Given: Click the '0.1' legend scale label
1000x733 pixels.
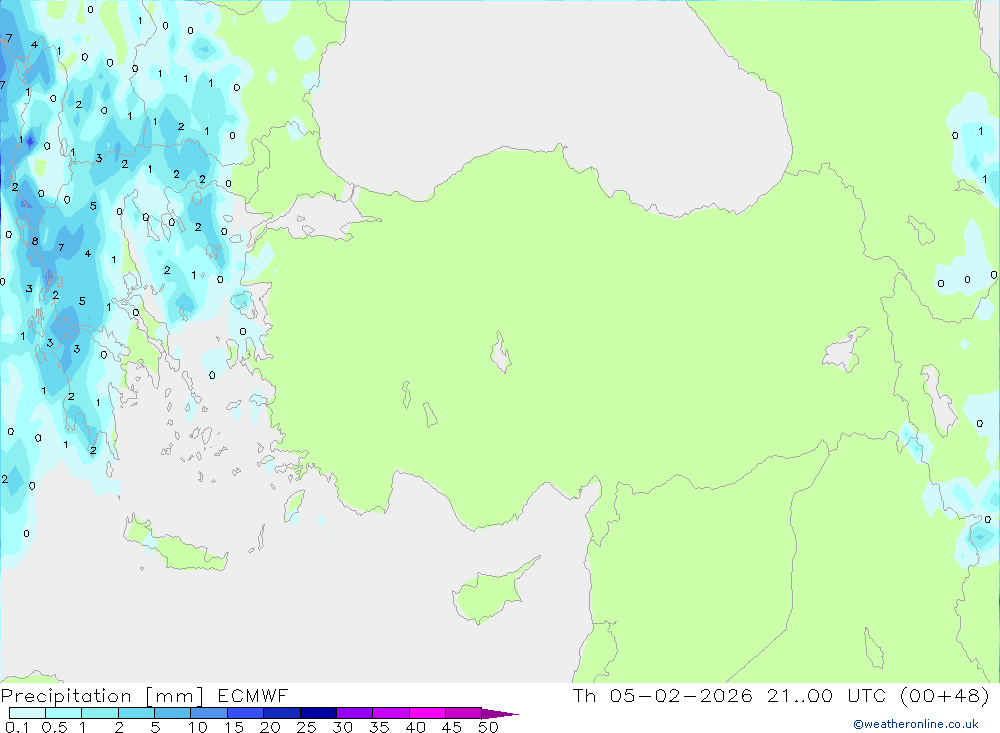Looking at the screenshot, I should click(x=17, y=727).
